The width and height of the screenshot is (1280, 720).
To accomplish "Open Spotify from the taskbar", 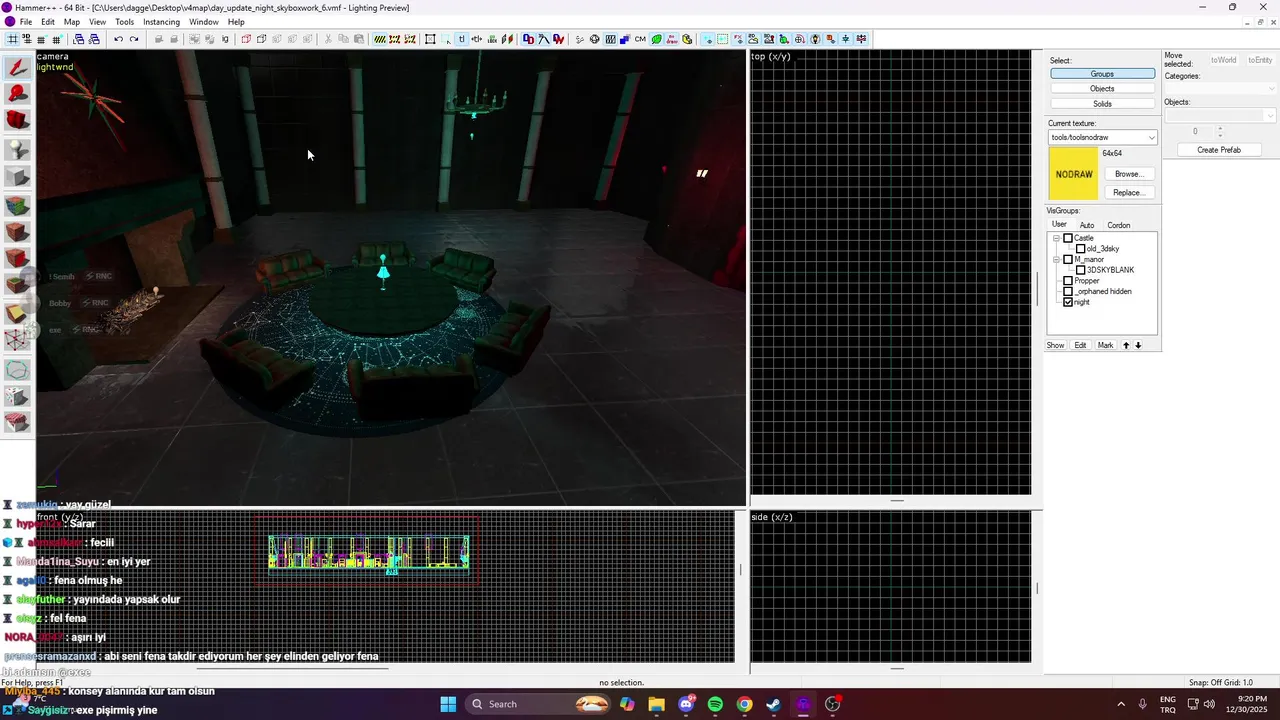I will [715, 704].
